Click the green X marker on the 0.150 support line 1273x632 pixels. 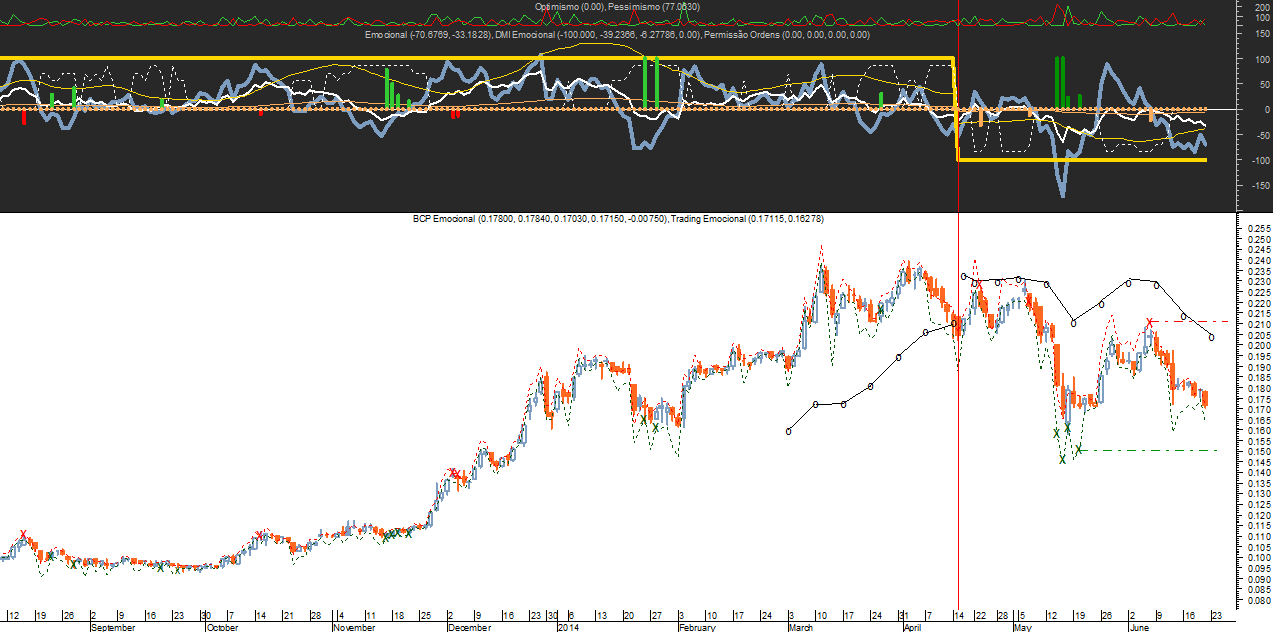pyautogui.click(x=1079, y=451)
